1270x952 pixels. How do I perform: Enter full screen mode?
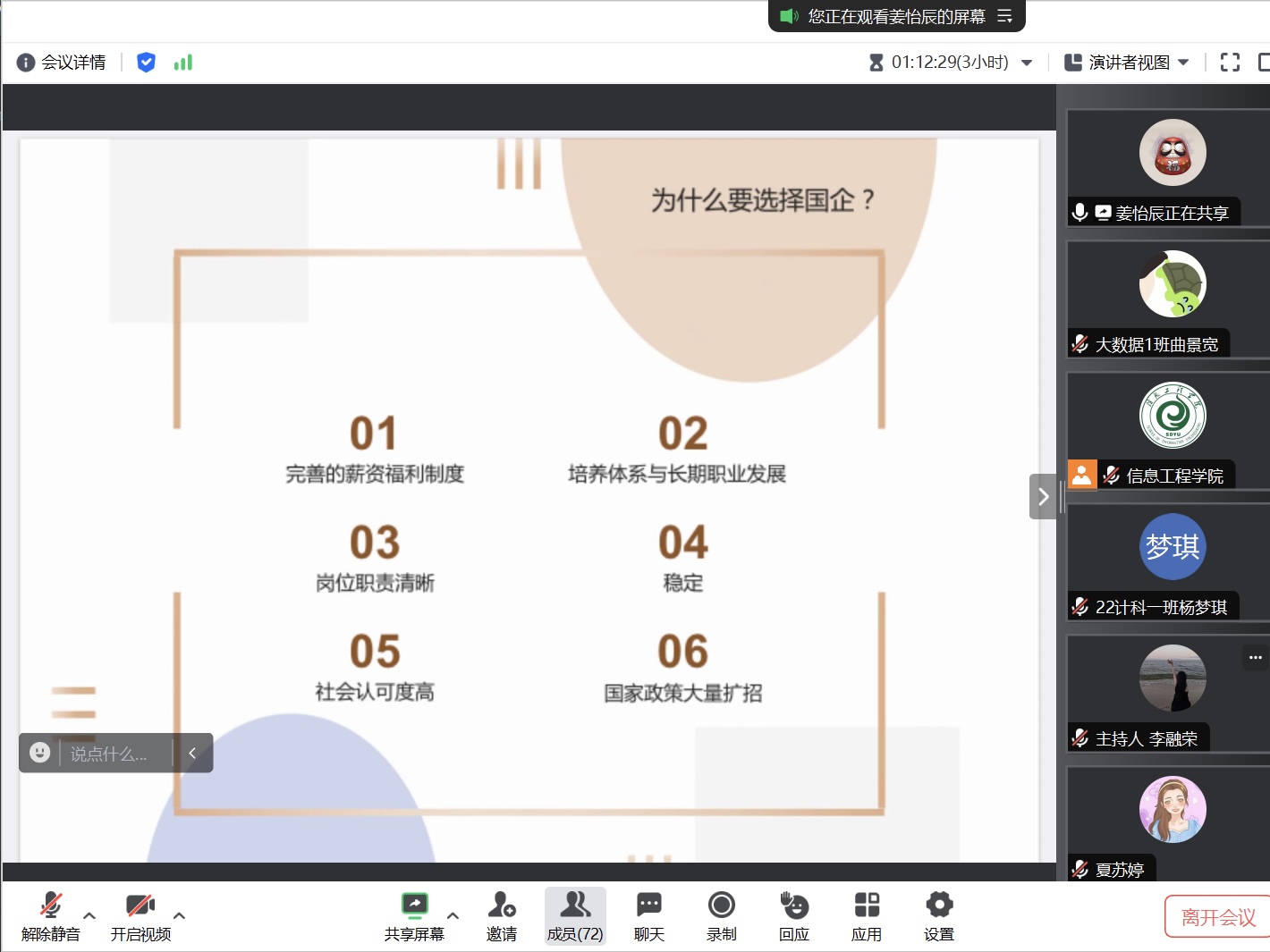click(x=1230, y=63)
